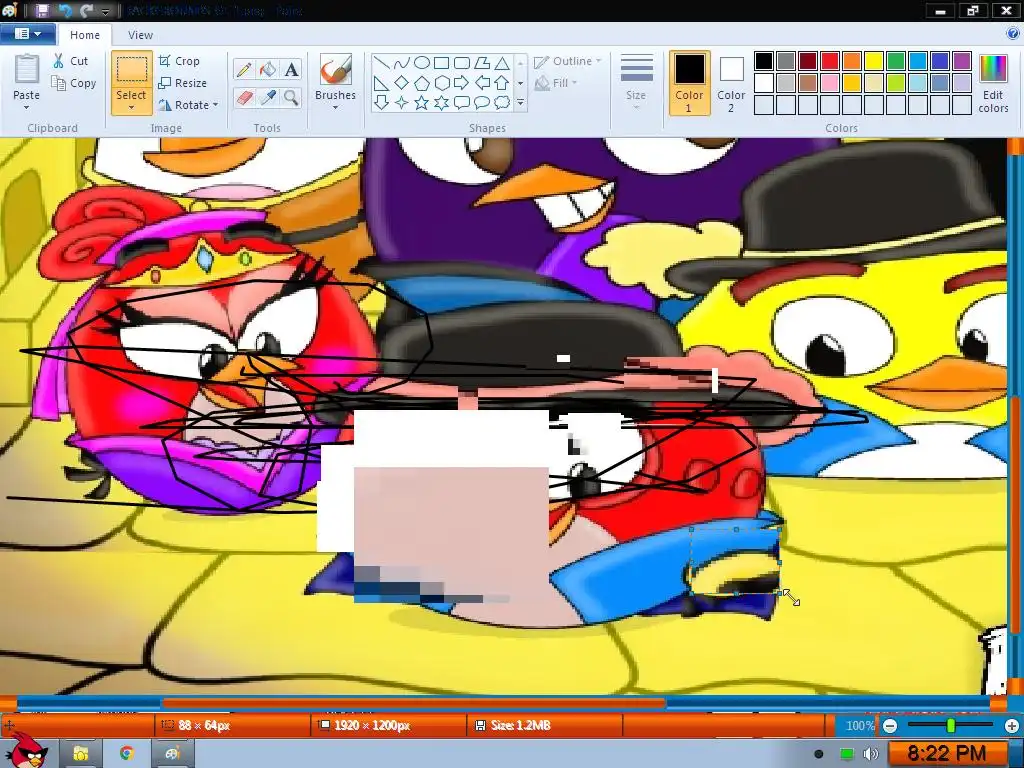Select the Curve shape
The image size is (1024, 768).
coord(402,63)
